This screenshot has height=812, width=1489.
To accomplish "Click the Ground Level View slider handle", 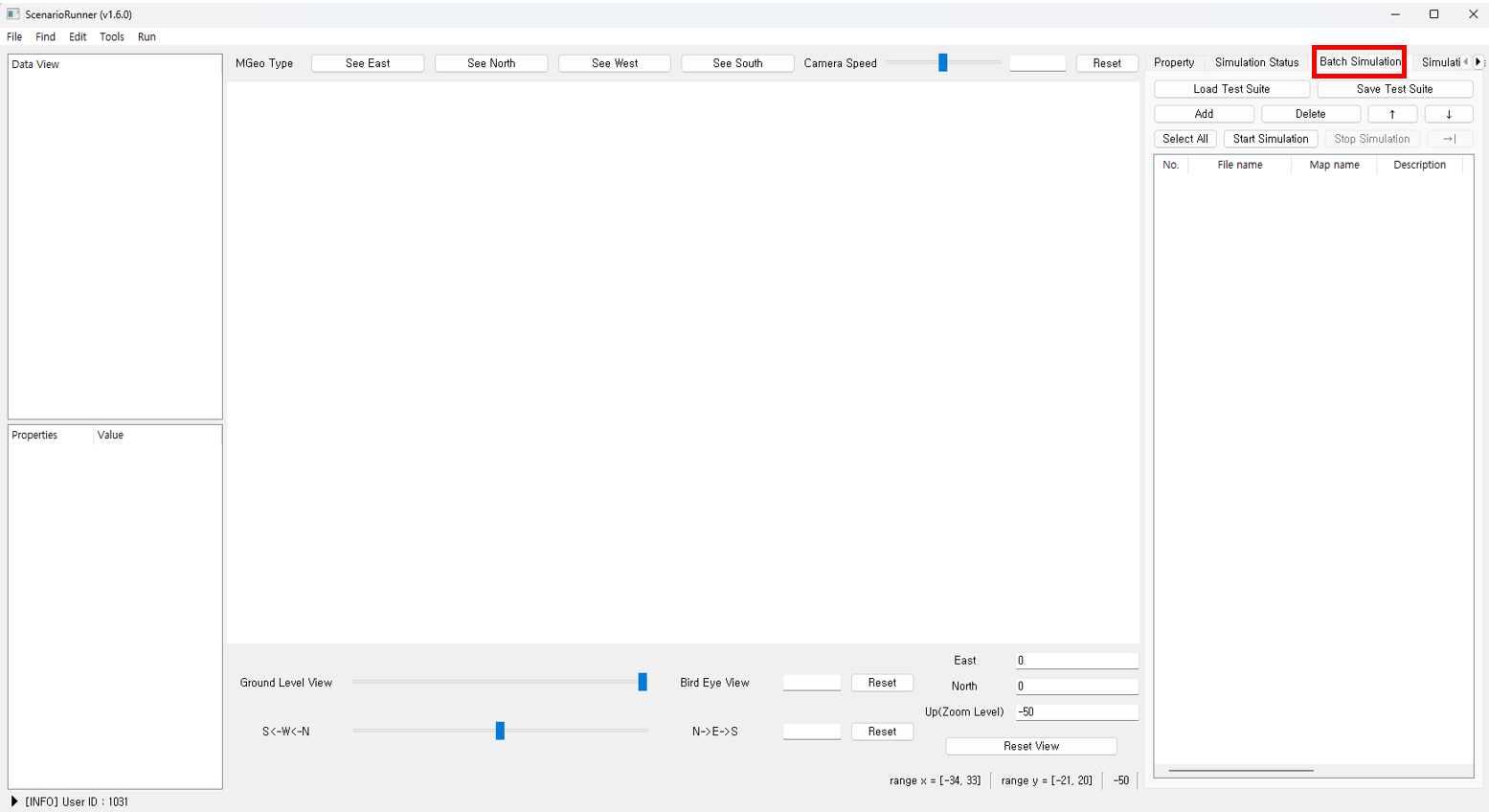I will (x=643, y=682).
